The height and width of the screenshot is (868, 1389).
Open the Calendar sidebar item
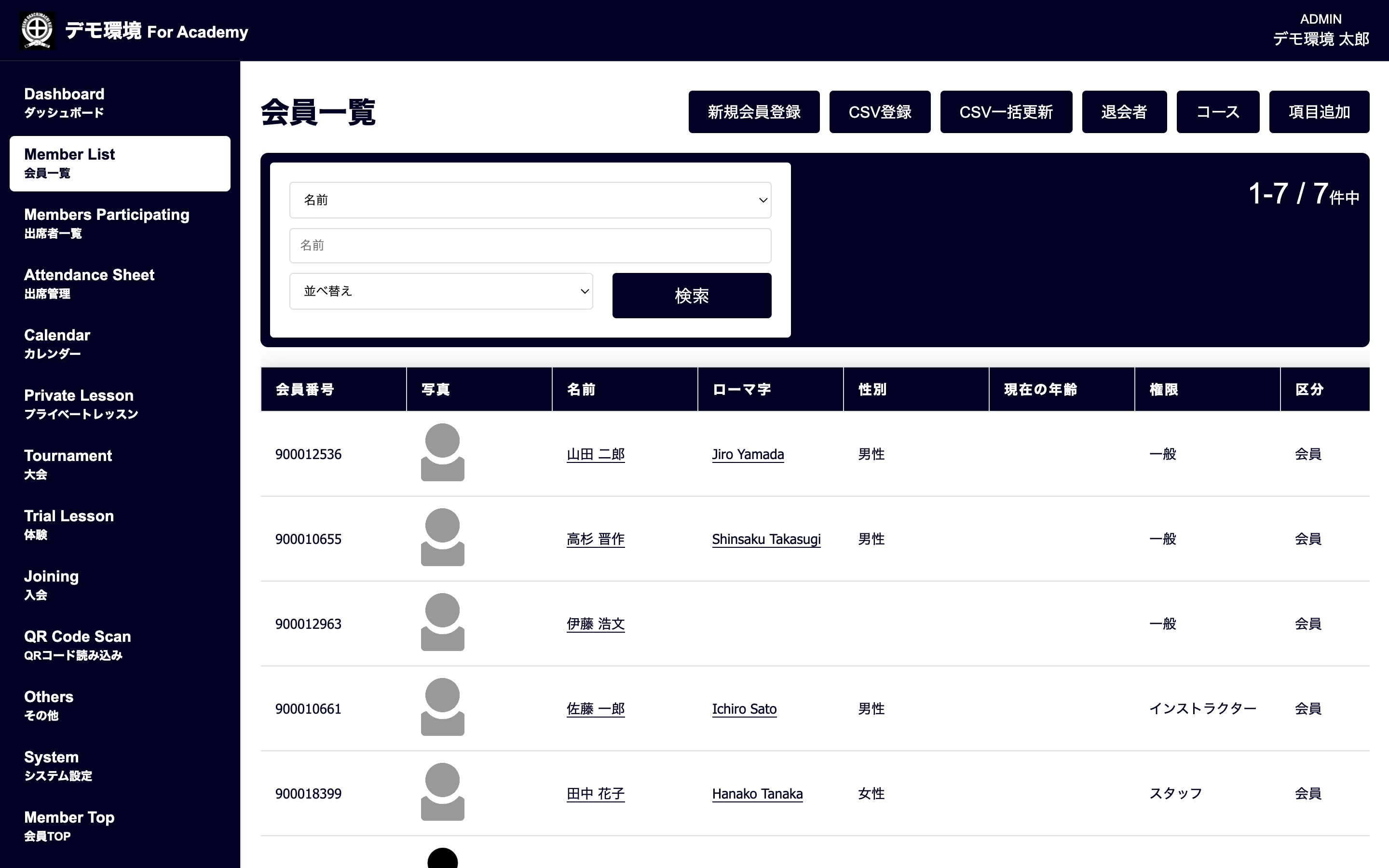tap(57, 343)
